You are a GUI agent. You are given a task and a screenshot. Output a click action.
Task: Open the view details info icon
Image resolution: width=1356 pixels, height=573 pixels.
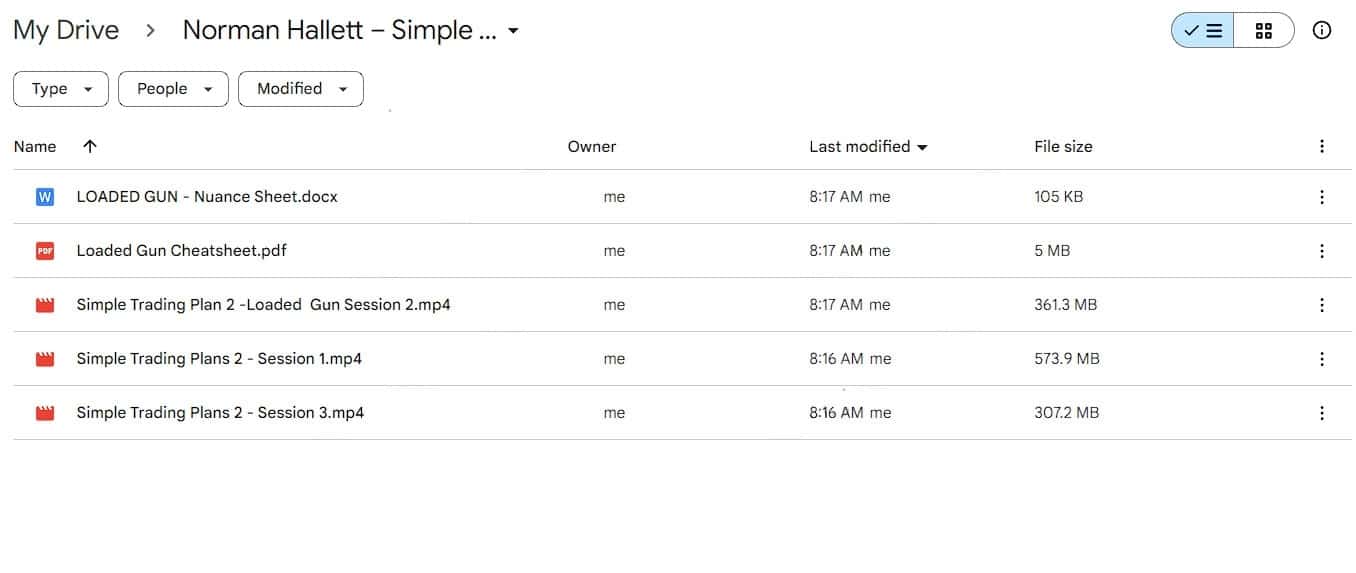pos(1322,30)
